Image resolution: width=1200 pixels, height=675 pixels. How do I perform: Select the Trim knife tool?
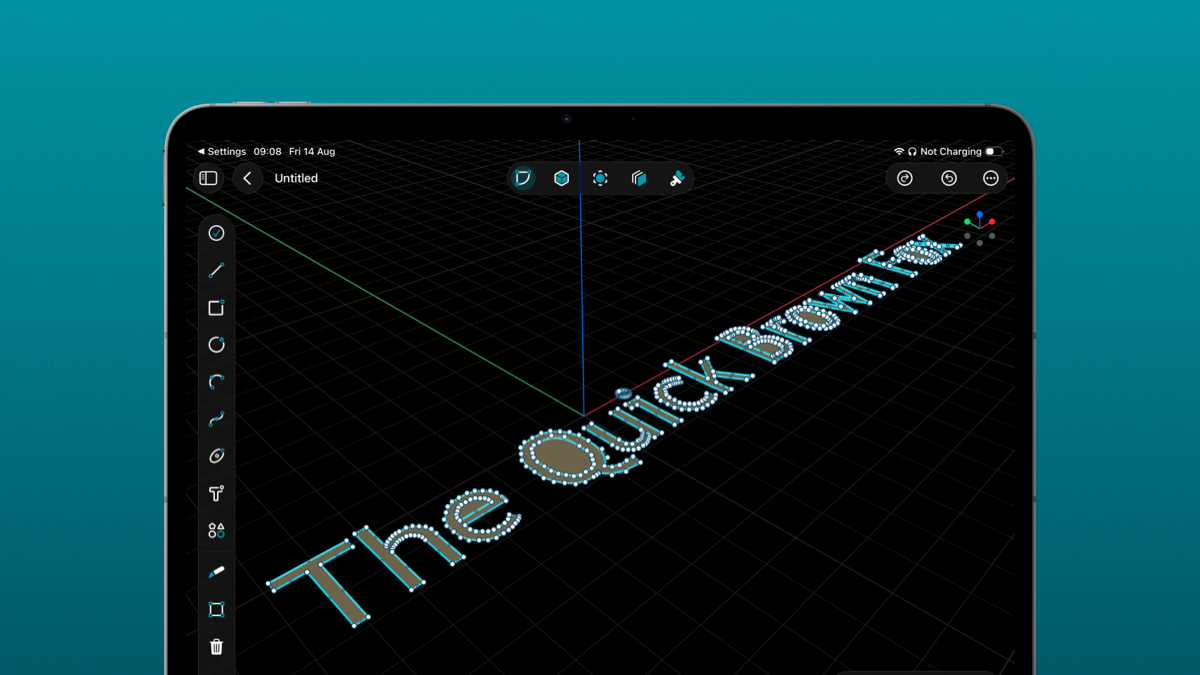216,572
